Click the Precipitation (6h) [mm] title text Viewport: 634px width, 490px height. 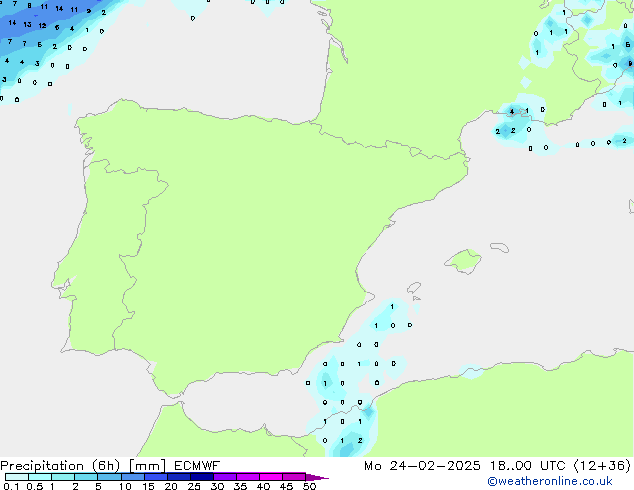coord(83,466)
